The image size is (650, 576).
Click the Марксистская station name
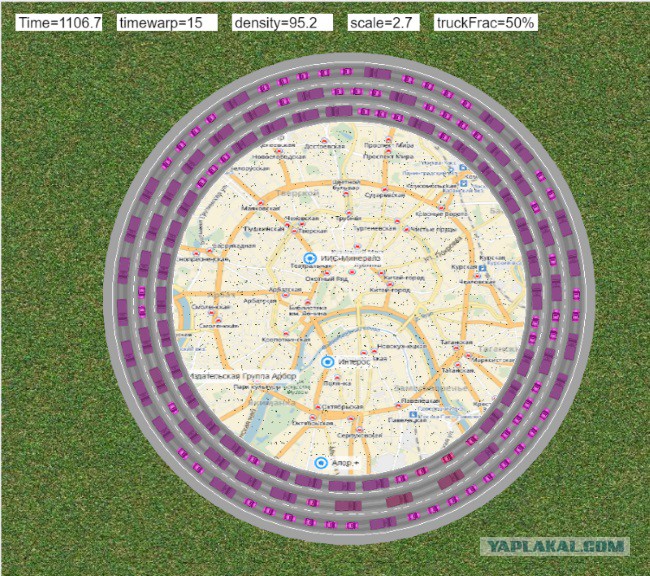pyautogui.click(x=493, y=360)
